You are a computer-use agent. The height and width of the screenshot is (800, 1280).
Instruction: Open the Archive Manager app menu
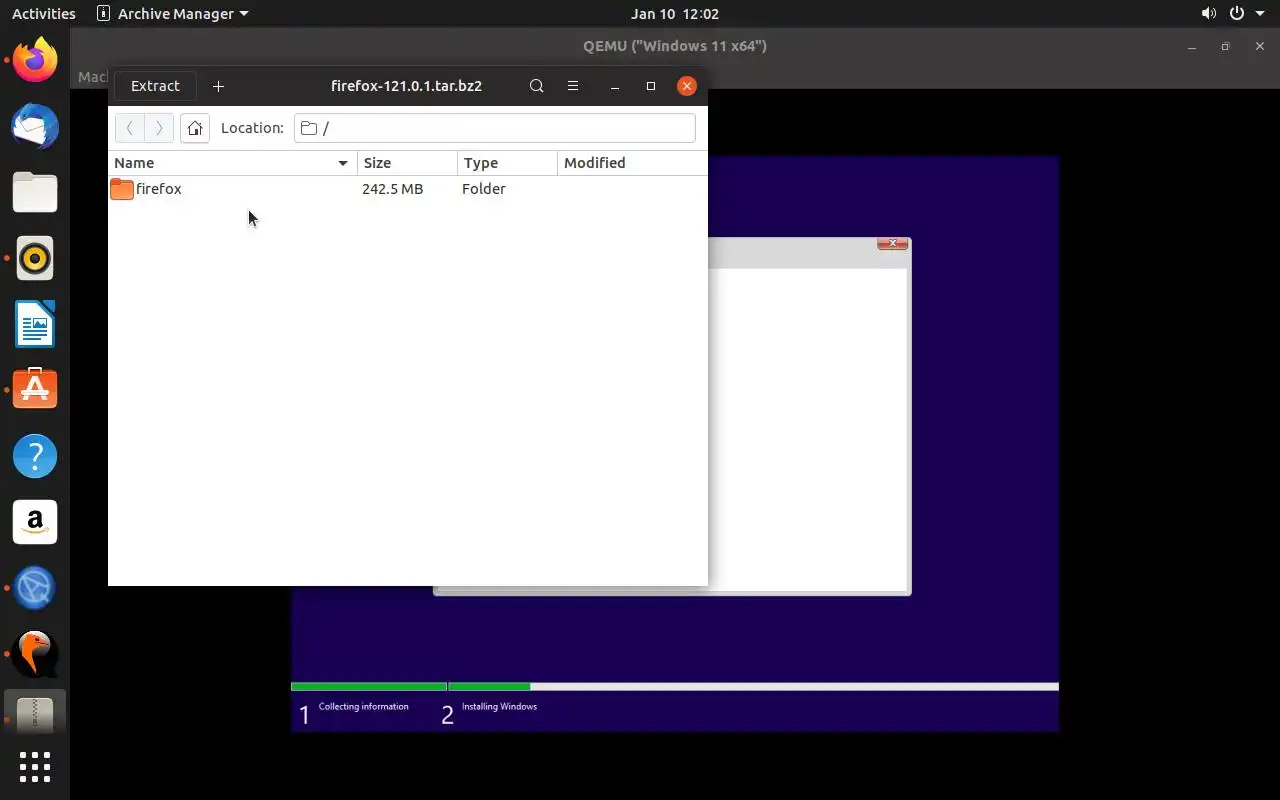172,14
